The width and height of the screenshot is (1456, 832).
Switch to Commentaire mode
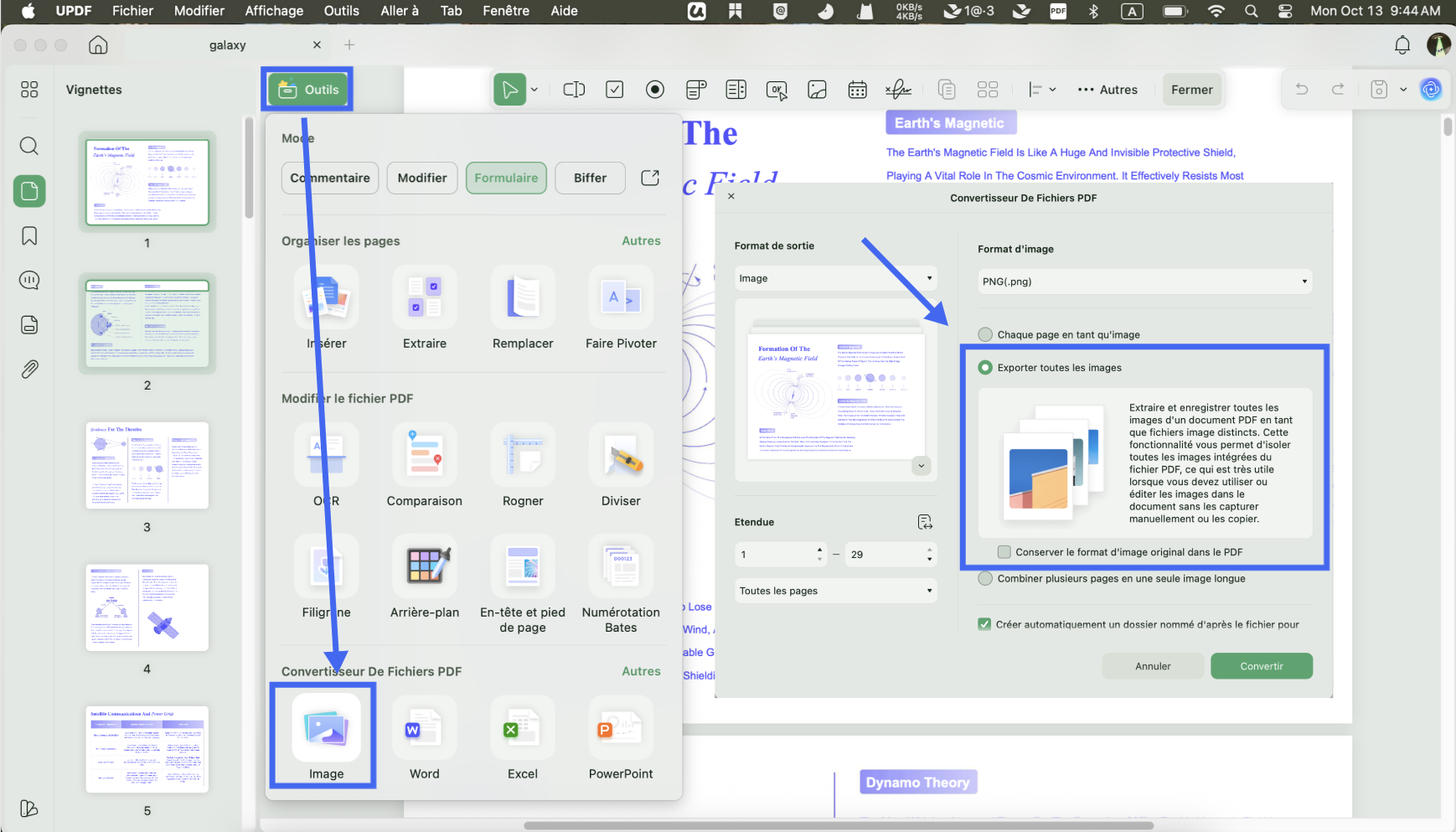coord(330,178)
